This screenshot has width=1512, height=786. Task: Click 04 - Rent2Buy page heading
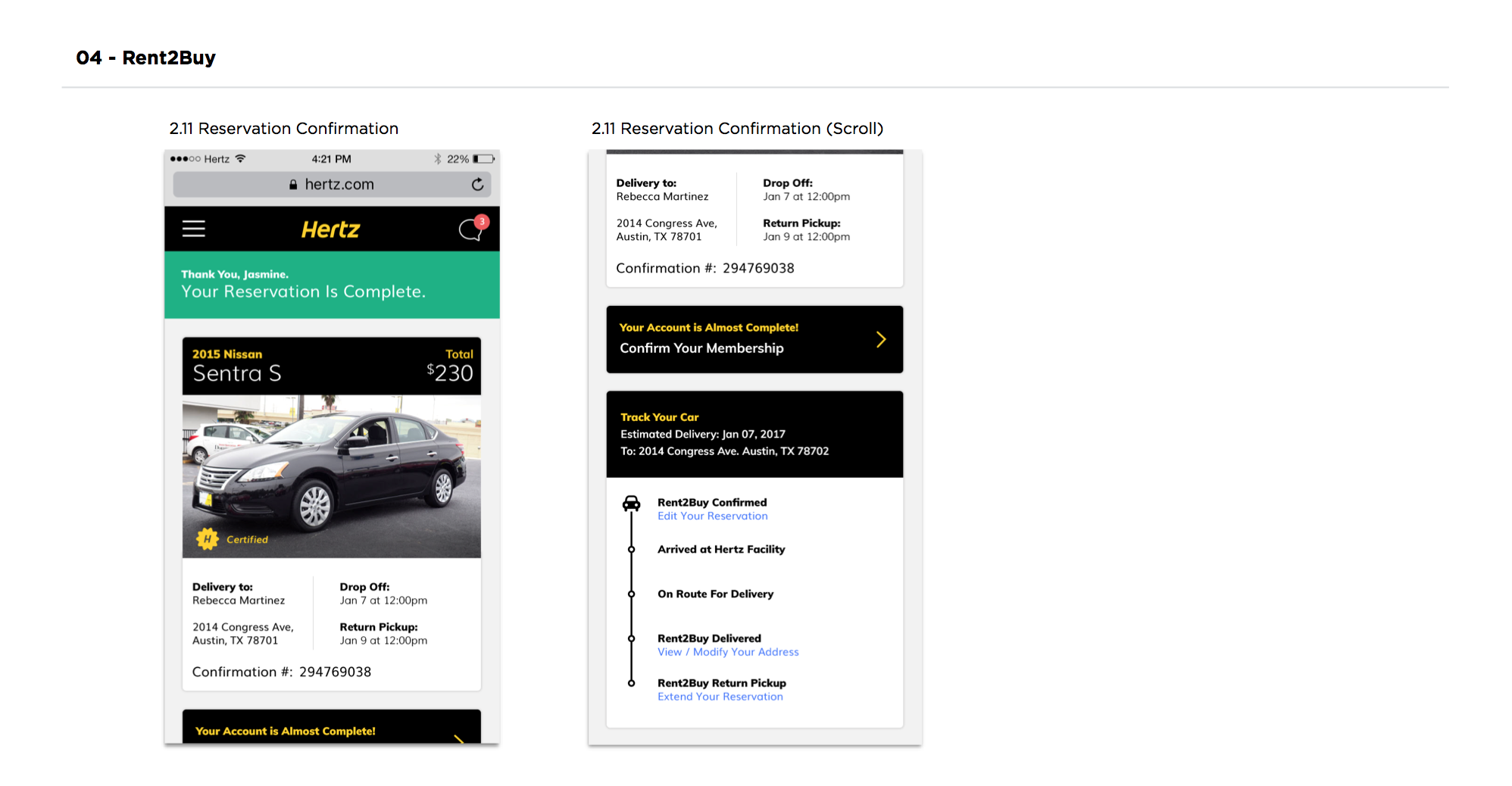click(x=145, y=58)
